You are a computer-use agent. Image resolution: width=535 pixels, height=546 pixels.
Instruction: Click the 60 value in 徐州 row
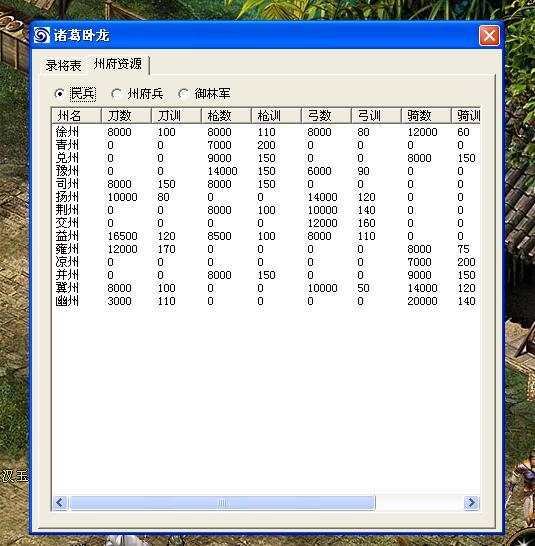pyautogui.click(x=463, y=132)
